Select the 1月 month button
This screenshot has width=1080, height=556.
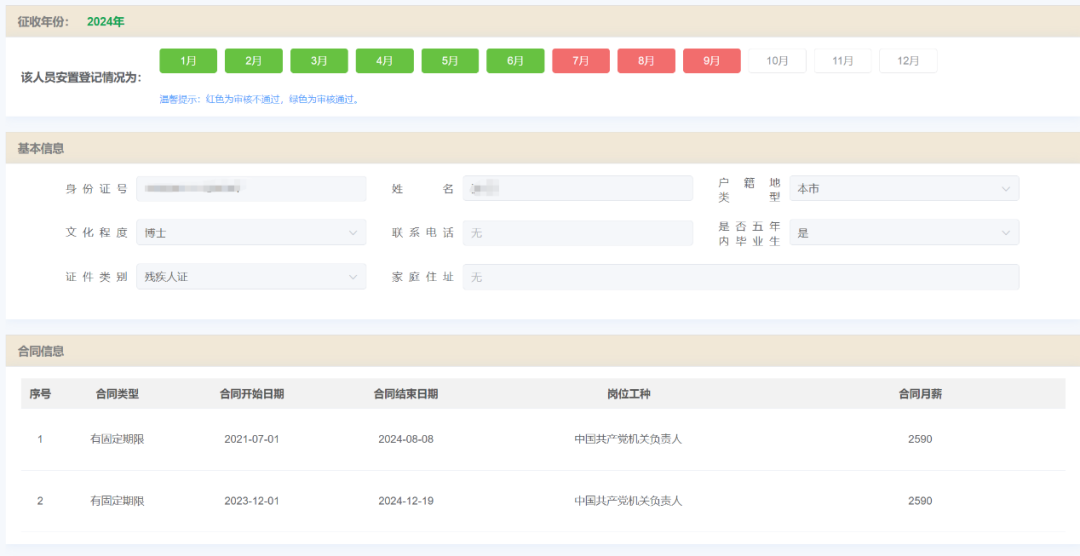coord(188,61)
